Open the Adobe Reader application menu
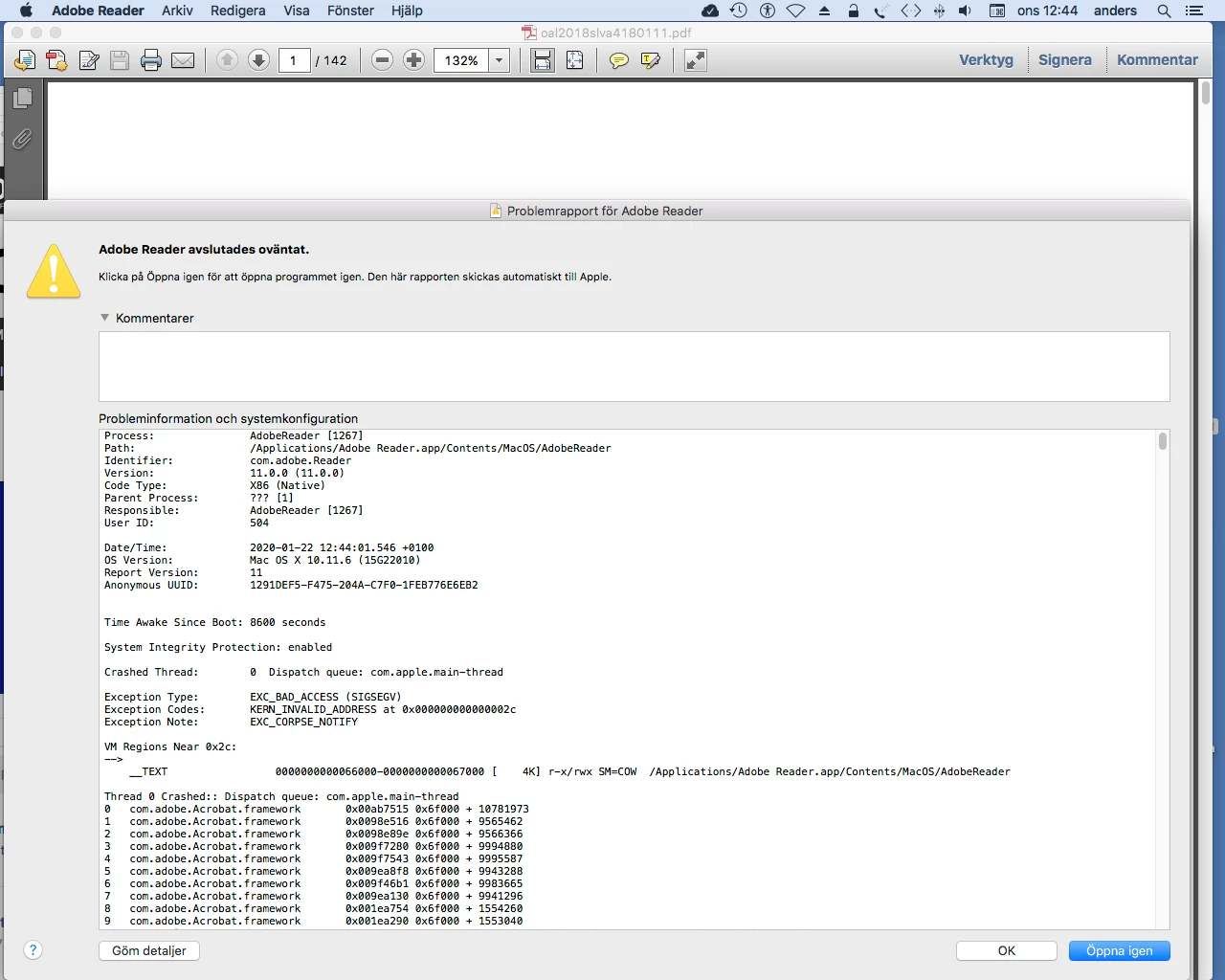Image resolution: width=1225 pixels, height=980 pixels. tap(98, 11)
